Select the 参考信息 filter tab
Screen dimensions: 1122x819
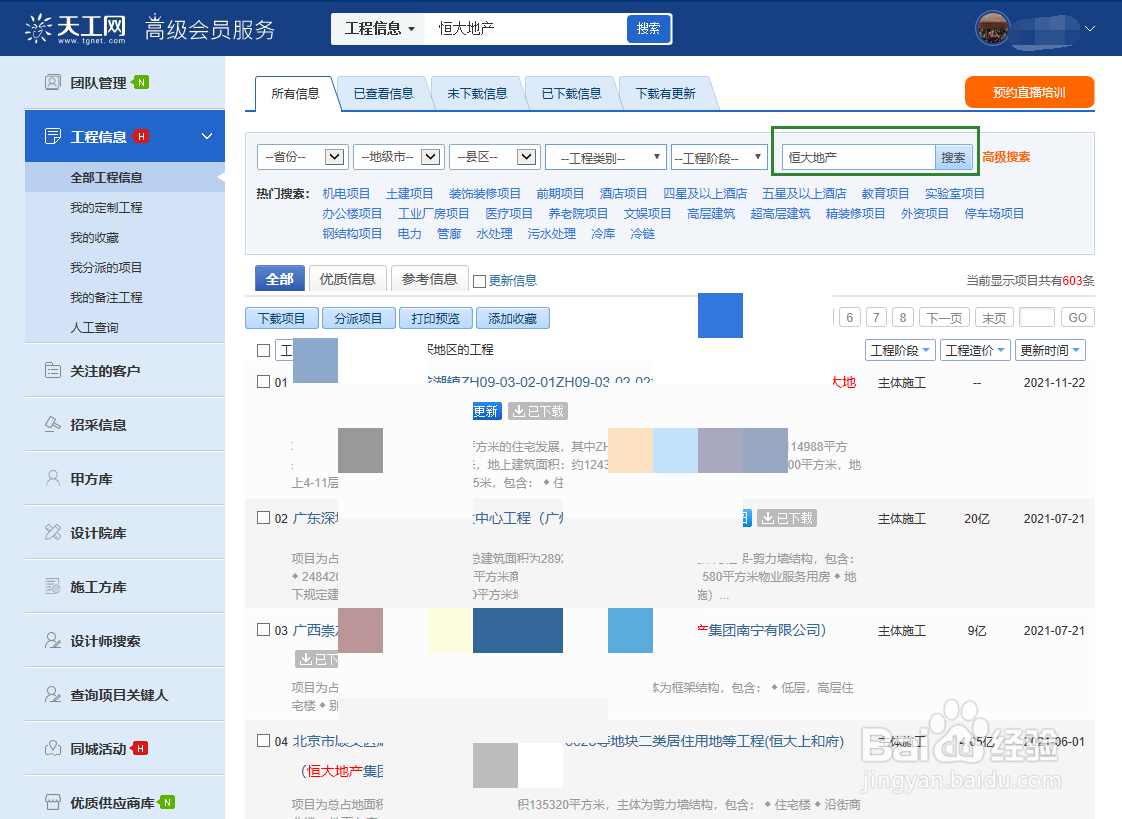pyautogui.click(x=429, y=279)
